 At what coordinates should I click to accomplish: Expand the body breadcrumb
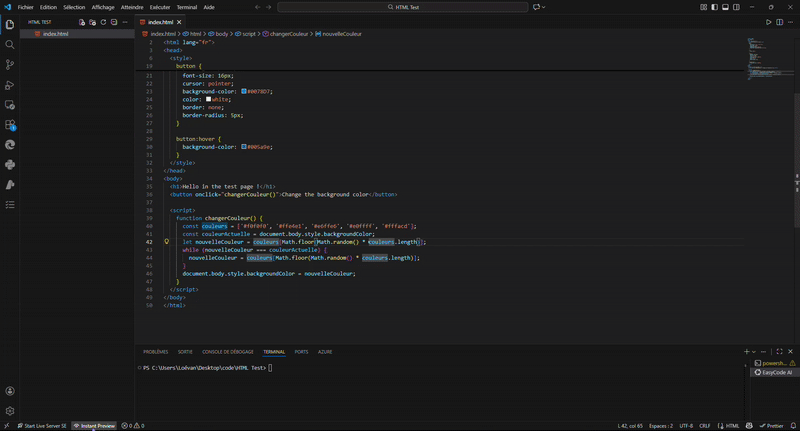click(x=218, y=34)
